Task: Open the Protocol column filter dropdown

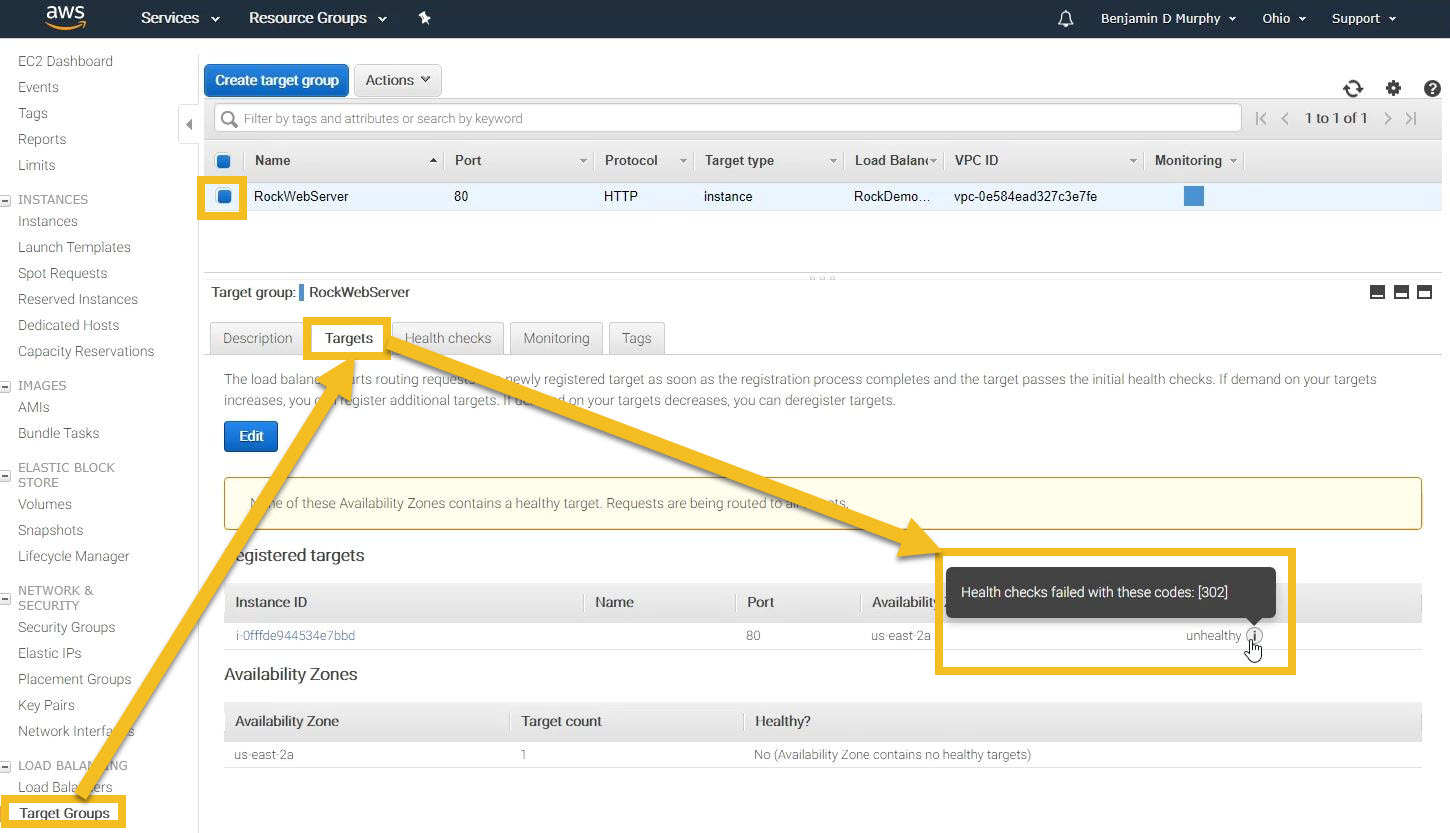Action: [684, 161]
